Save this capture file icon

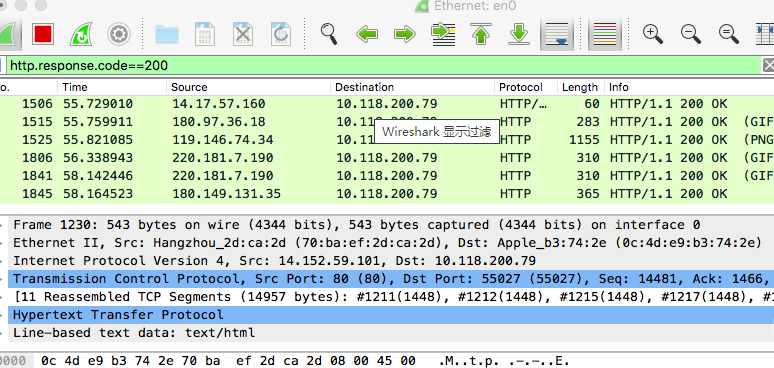[205, 35]
